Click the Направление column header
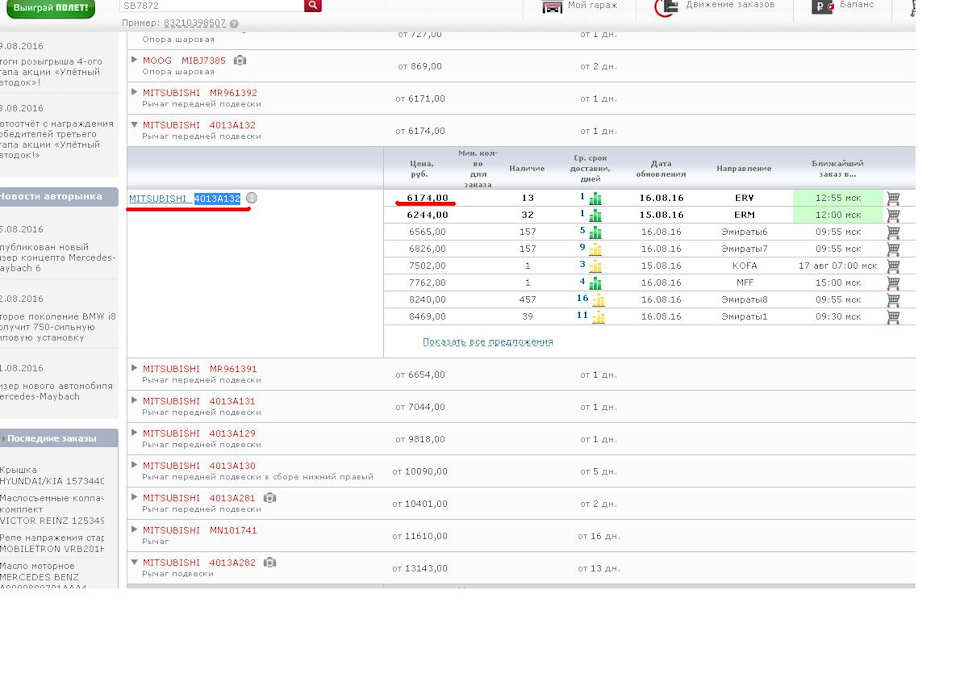Viewport: 960px width, 678px height. 744,168
